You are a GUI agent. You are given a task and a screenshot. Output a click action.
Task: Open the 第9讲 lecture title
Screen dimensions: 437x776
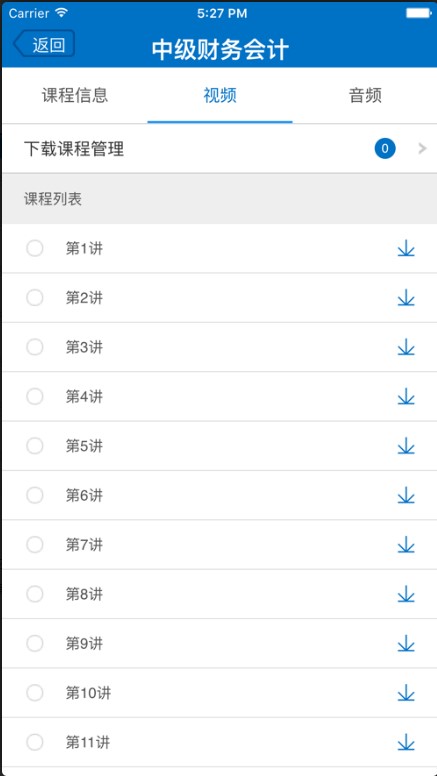pyautogui.click(x=84, y=643)
